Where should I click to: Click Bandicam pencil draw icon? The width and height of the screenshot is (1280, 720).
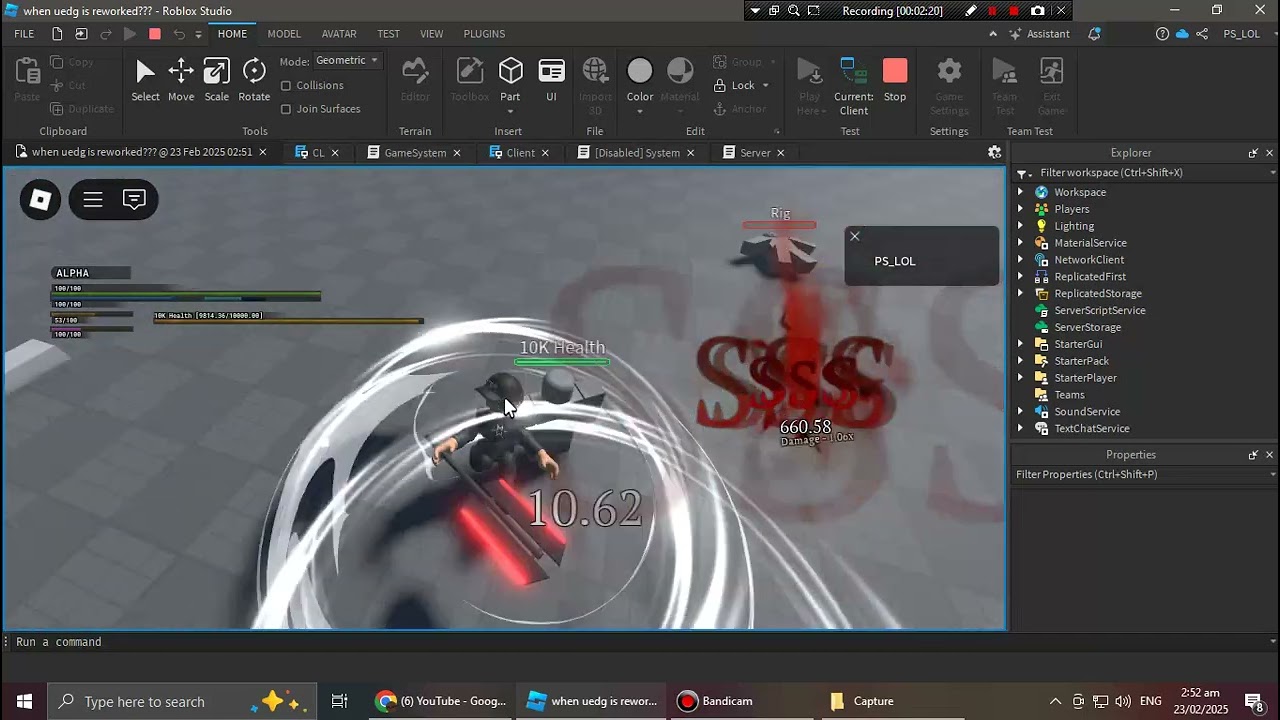point(970,10)
